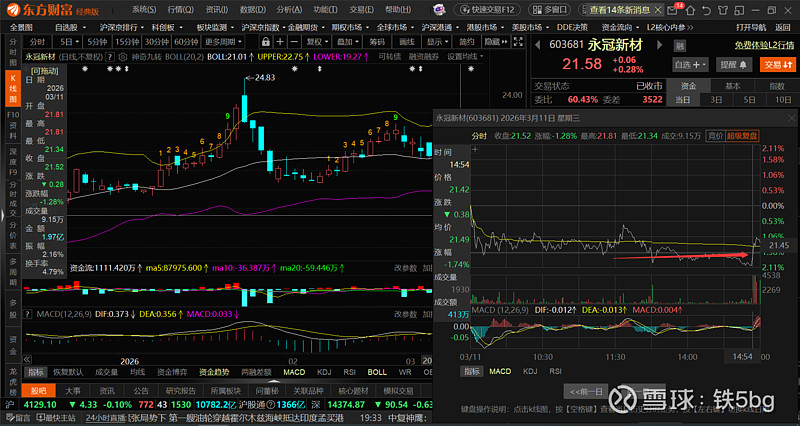Go to previous stock arrow
800x426 pixels.
(x=537, y=45)
